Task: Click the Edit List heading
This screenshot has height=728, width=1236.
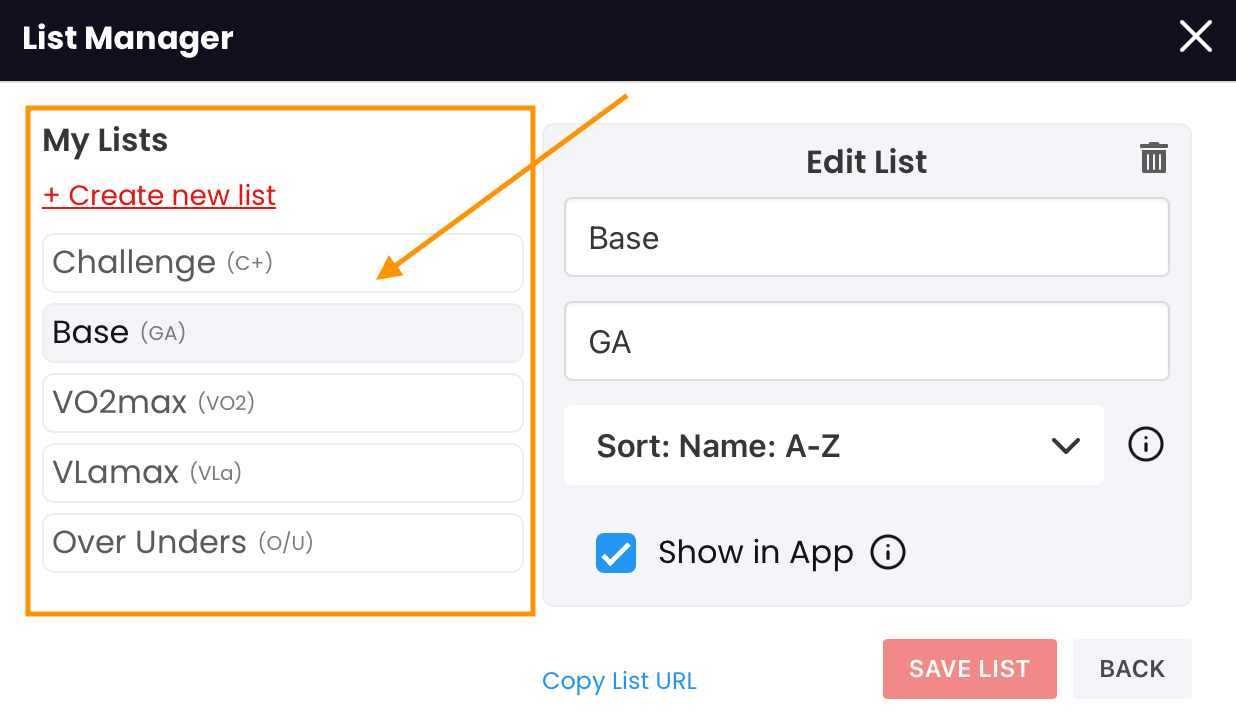Action: 867,162
